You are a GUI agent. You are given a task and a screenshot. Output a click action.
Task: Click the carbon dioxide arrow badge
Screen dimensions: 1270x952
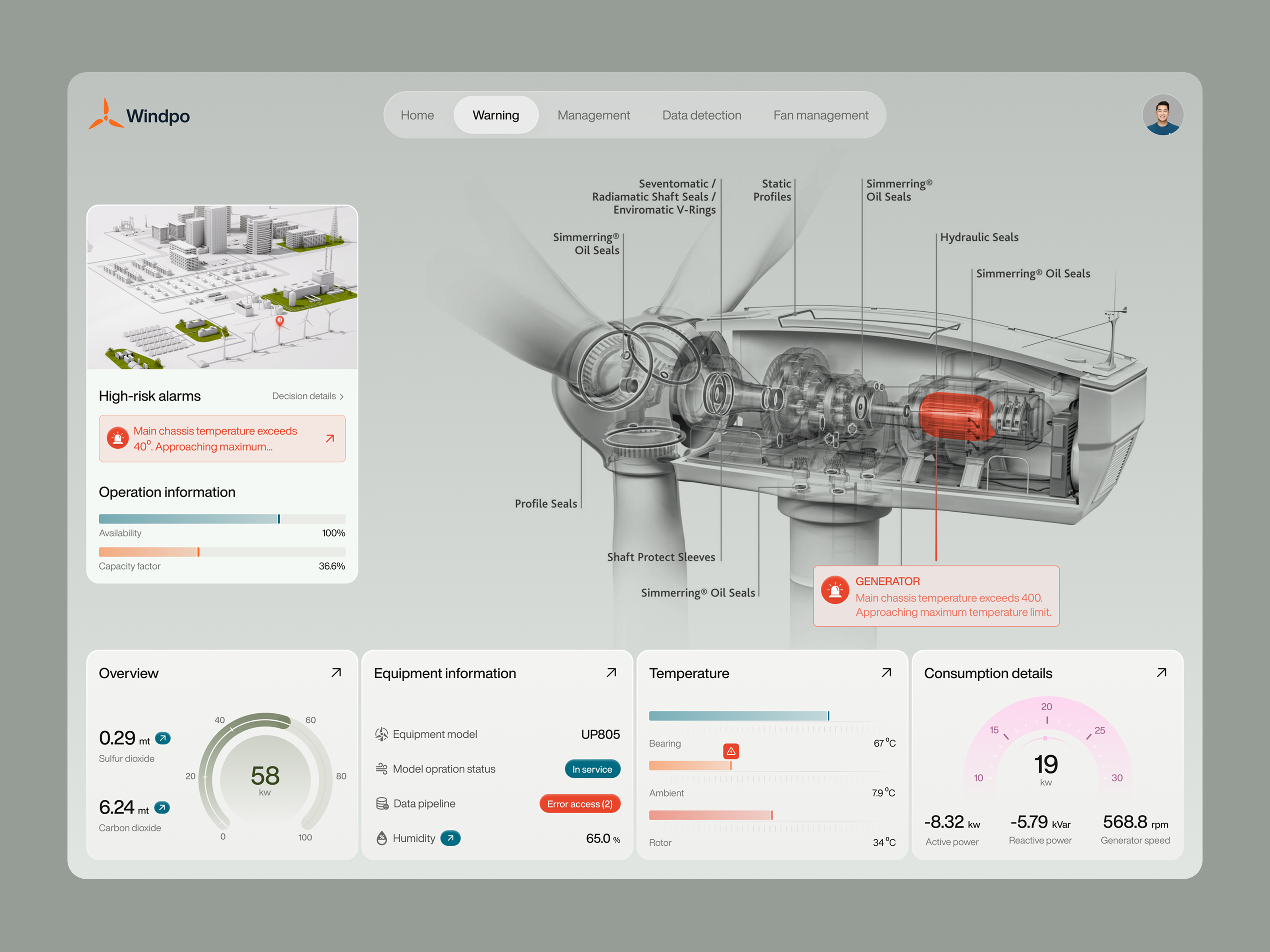point(162,807)
